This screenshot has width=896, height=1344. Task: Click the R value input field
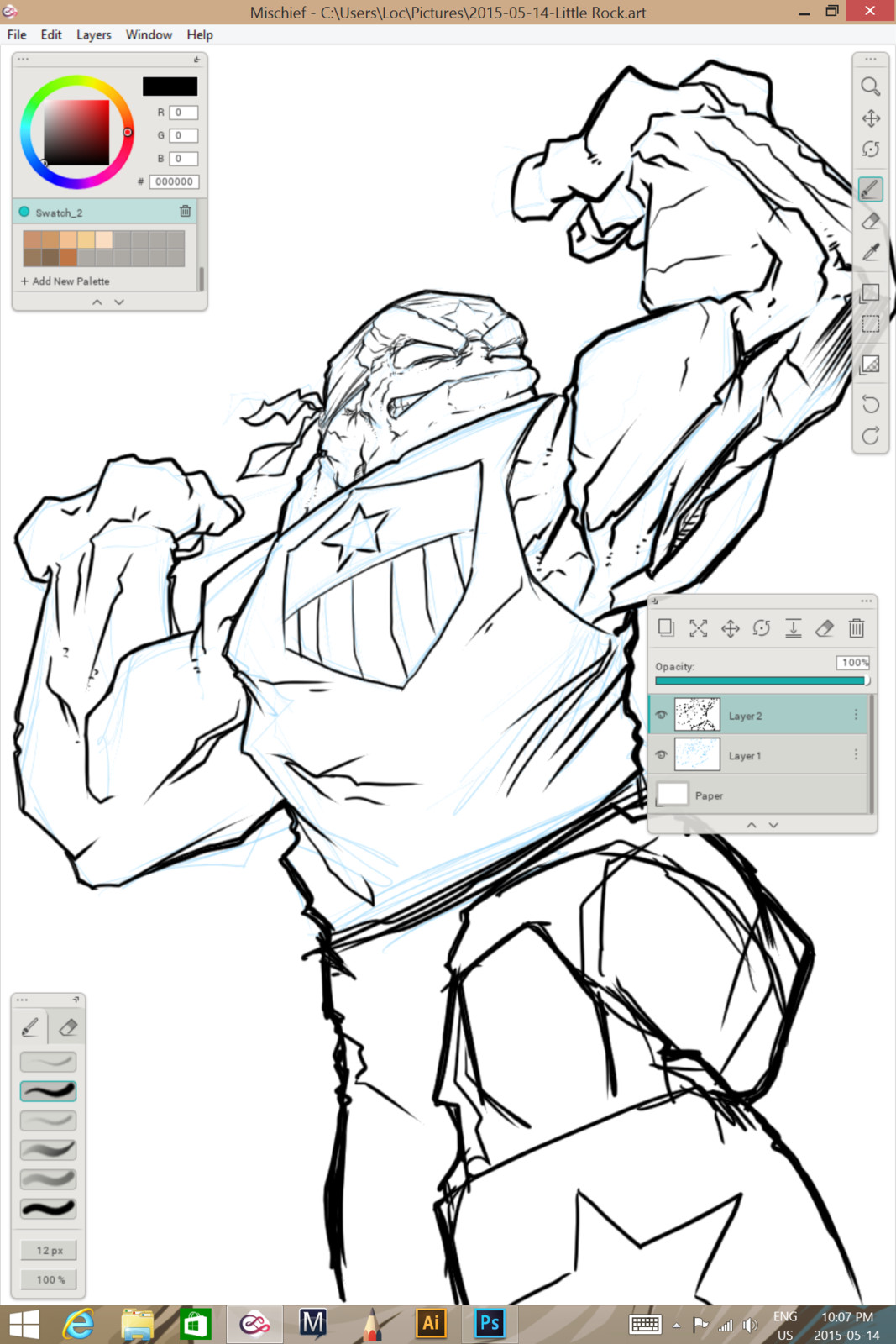(x=183, y=113)
